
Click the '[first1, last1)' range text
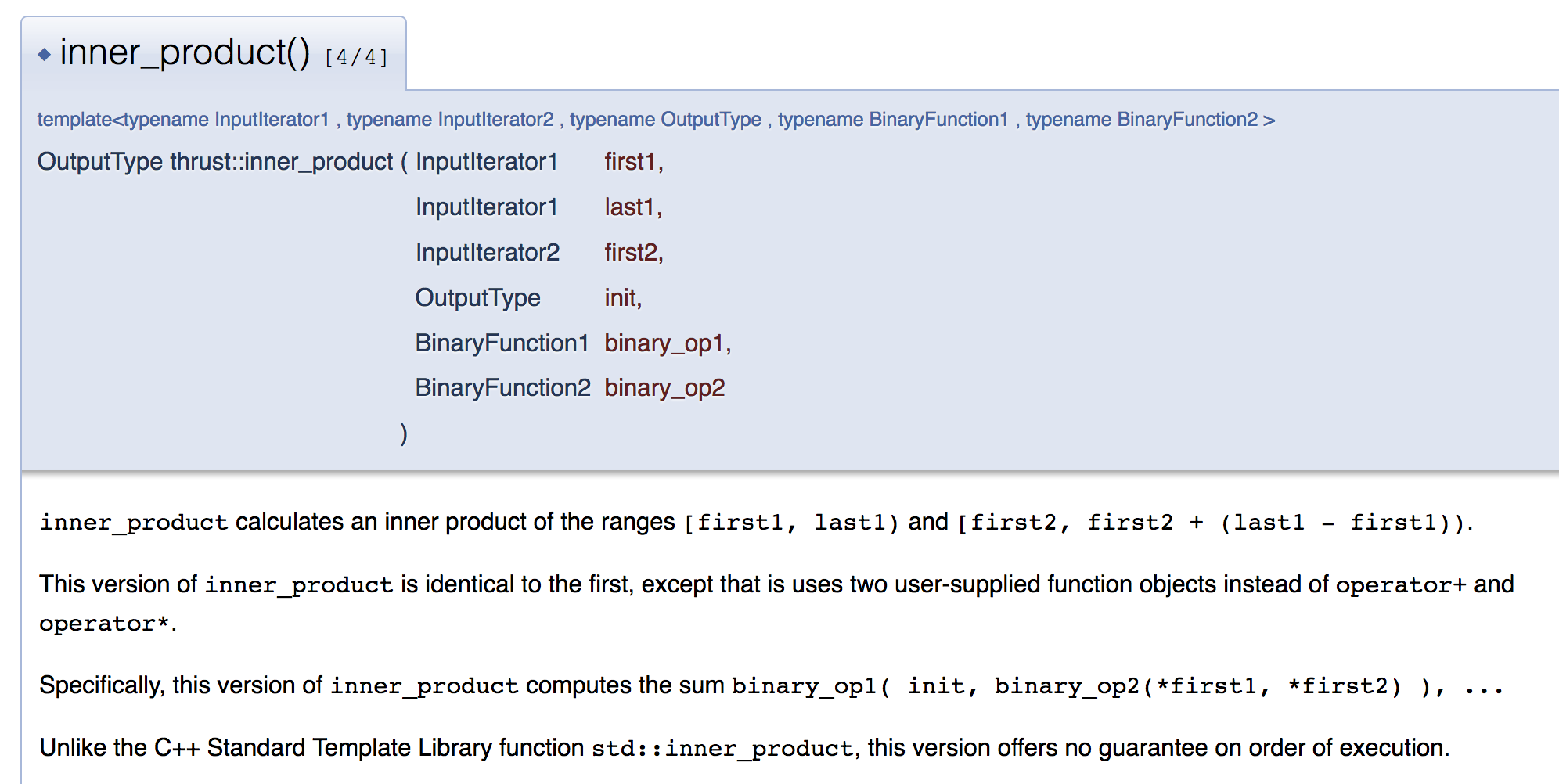click(791, 523)
